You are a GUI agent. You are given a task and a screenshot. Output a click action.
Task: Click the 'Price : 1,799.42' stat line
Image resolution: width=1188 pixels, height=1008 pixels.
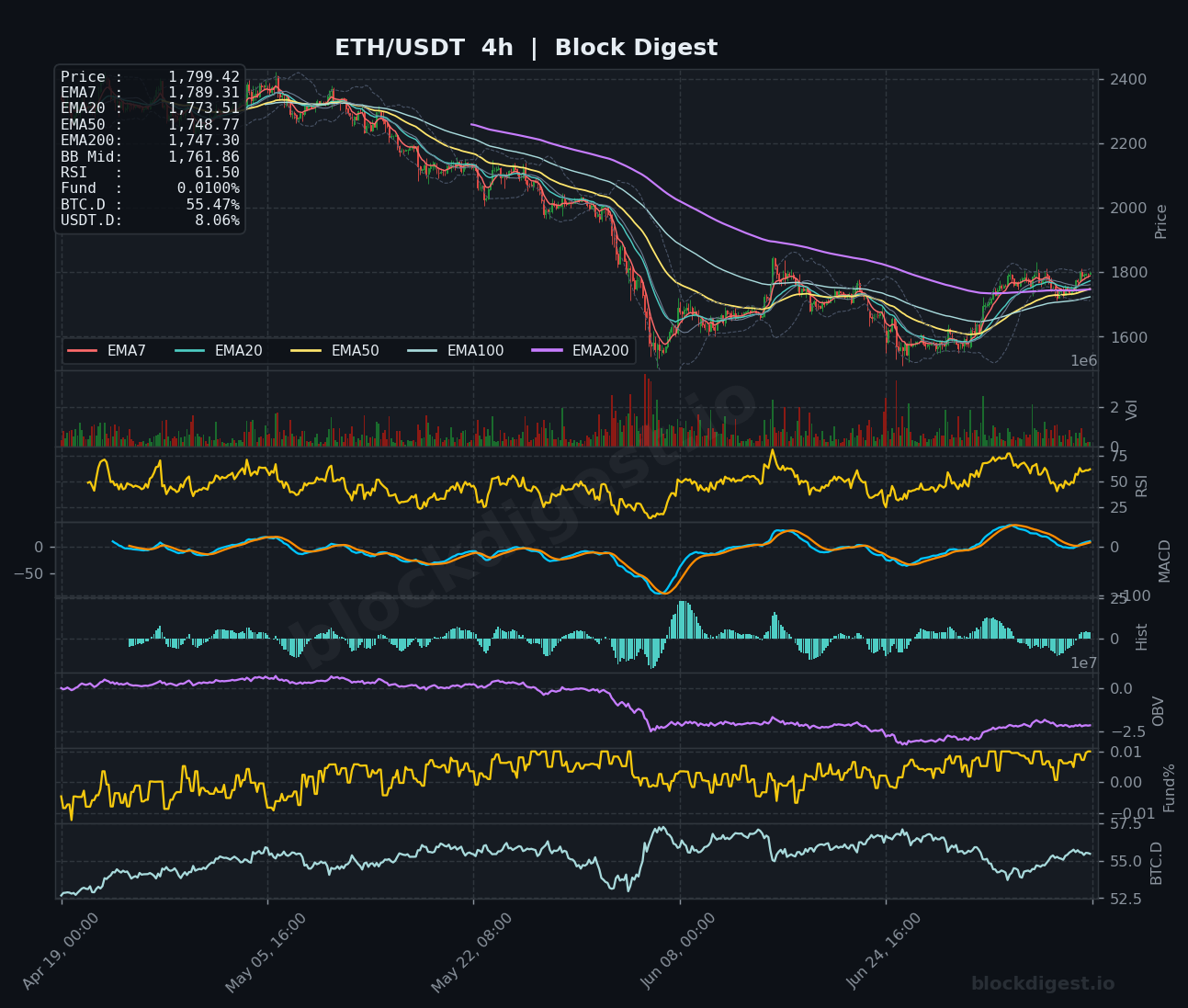point(150,77)
